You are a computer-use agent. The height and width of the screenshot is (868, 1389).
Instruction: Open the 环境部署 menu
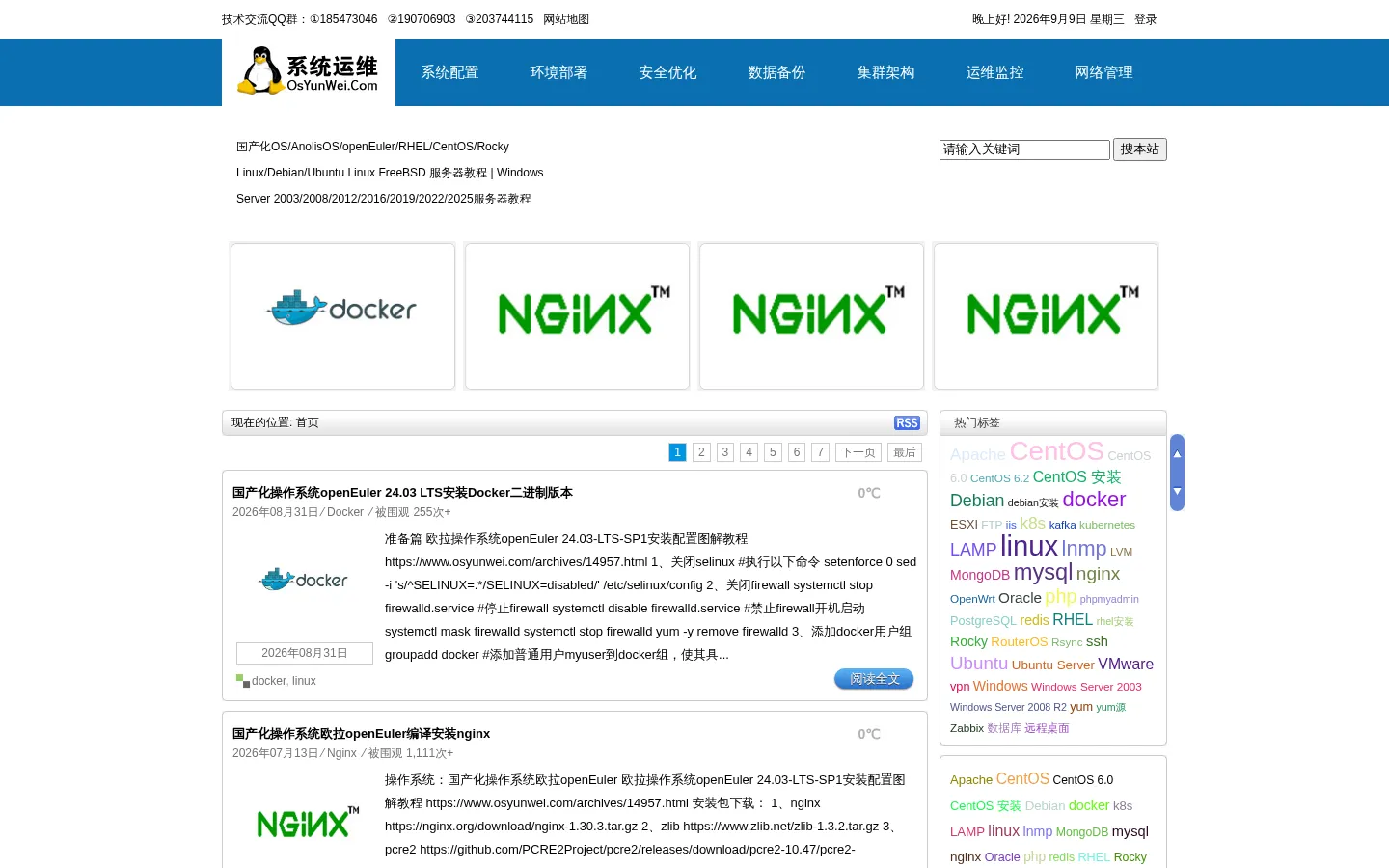click(x=558, y=72)
